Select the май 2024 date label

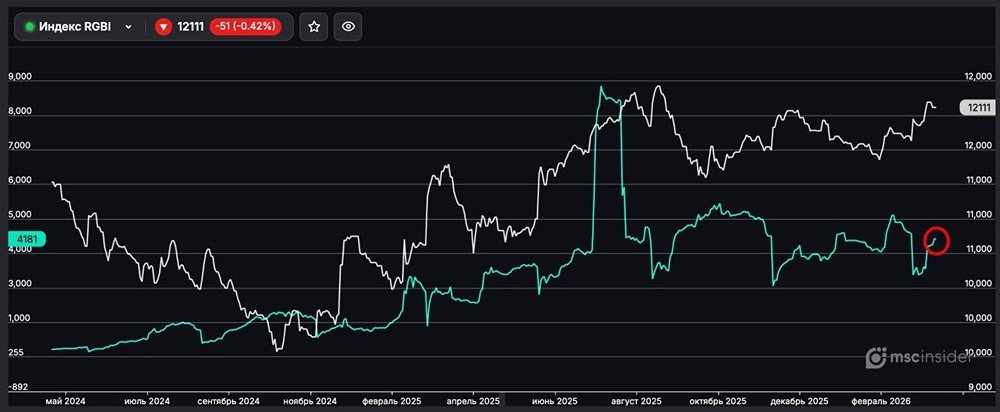tap(65, 402)
